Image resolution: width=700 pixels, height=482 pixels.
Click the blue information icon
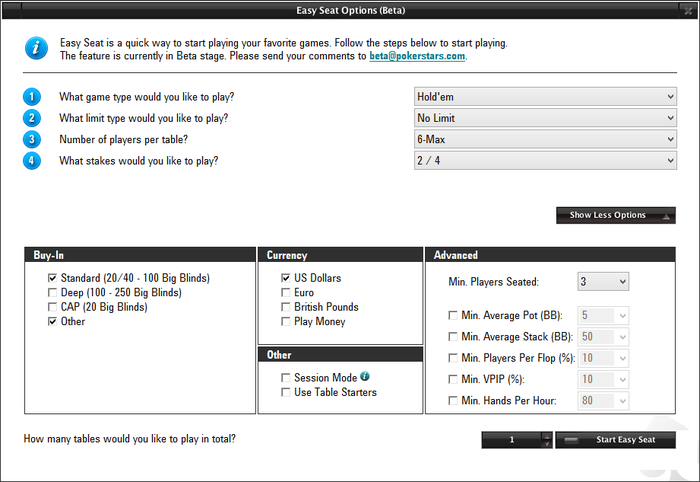pos(36,48)
